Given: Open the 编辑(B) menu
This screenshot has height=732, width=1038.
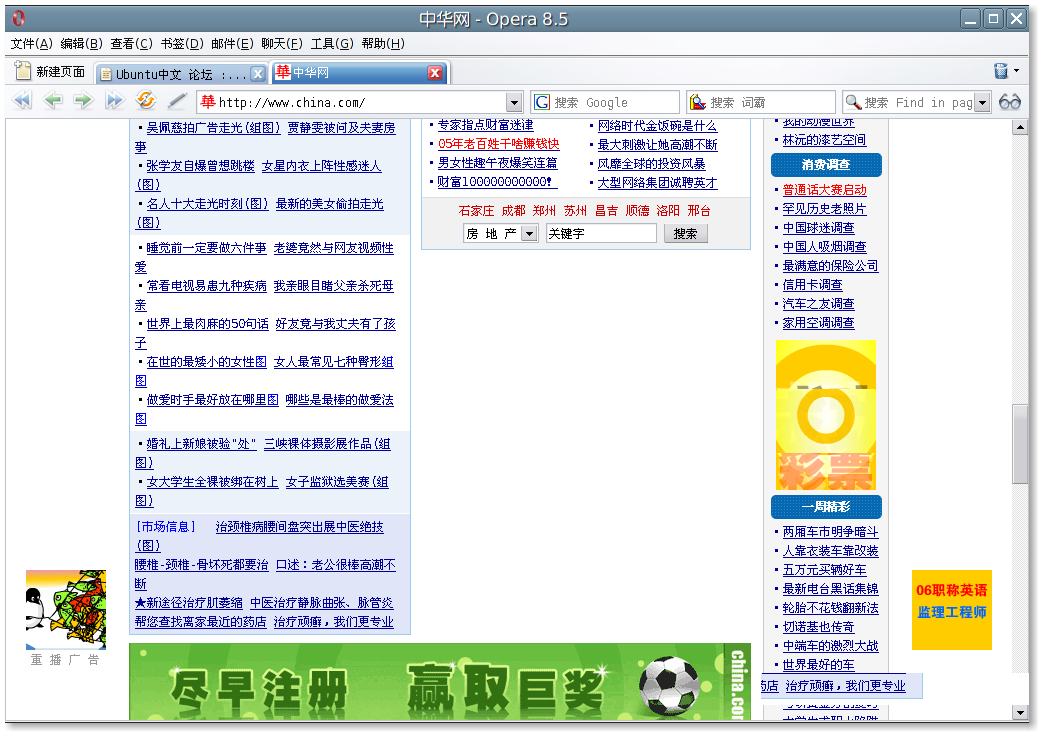Looking at the screenshot, I should [x=81, y=44].
